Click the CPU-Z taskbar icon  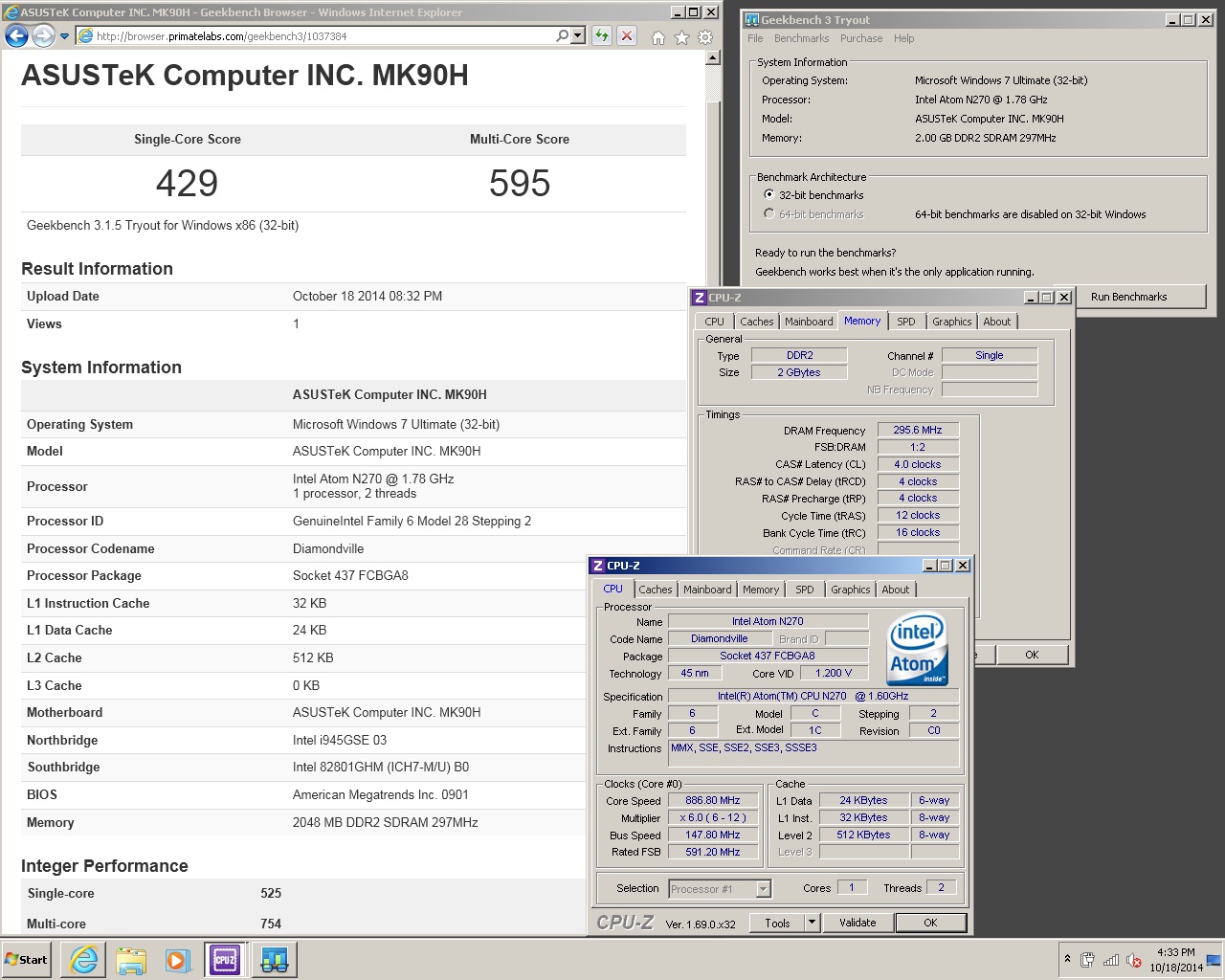tap(225, 960)
